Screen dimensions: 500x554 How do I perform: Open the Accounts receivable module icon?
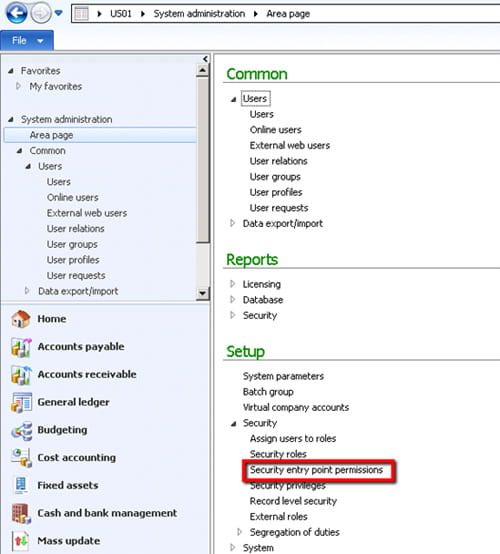(x=21, y=375)
